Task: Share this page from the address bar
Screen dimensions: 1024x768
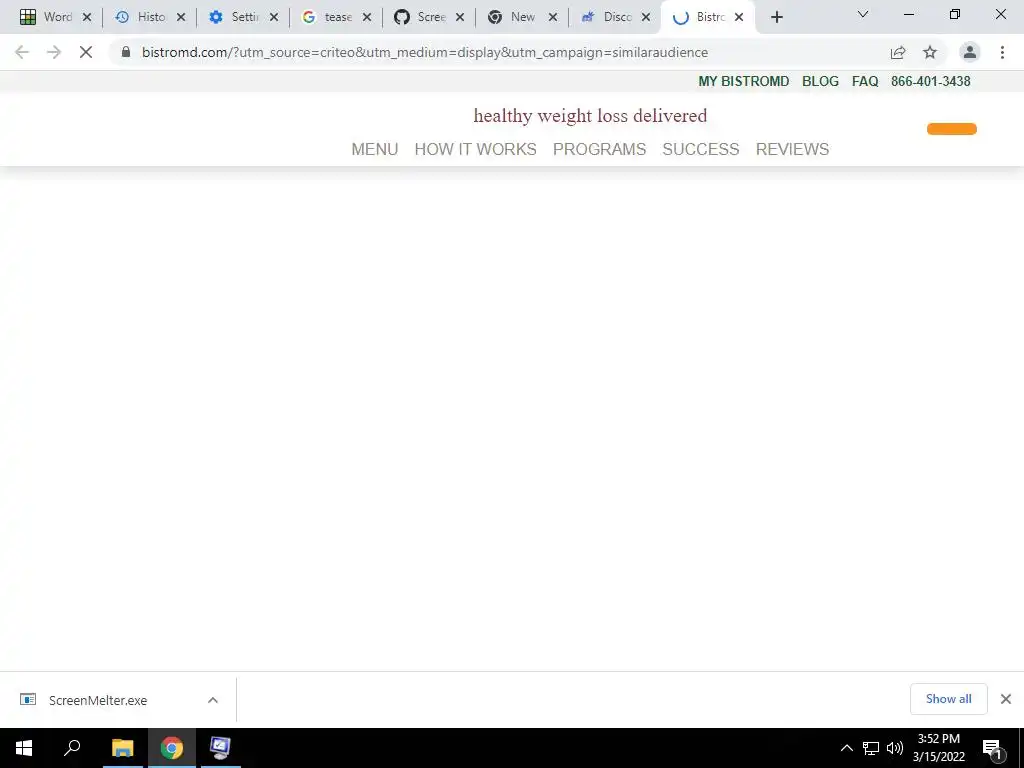Action: click(898, 52)
